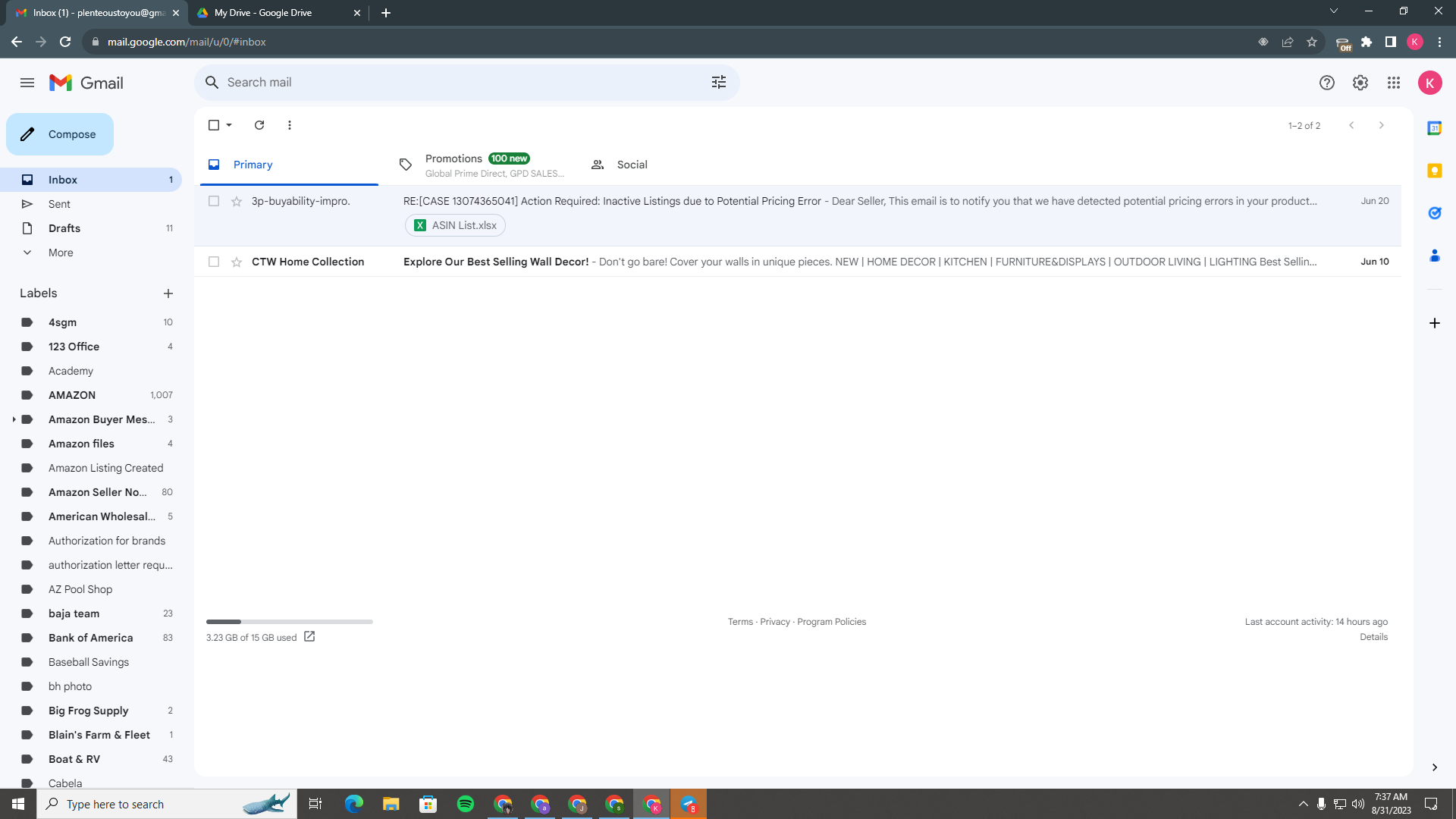Open Chrome extensions puzzle icon
The width and height of the screenshot is (1456, 819).
[1367, 42]
